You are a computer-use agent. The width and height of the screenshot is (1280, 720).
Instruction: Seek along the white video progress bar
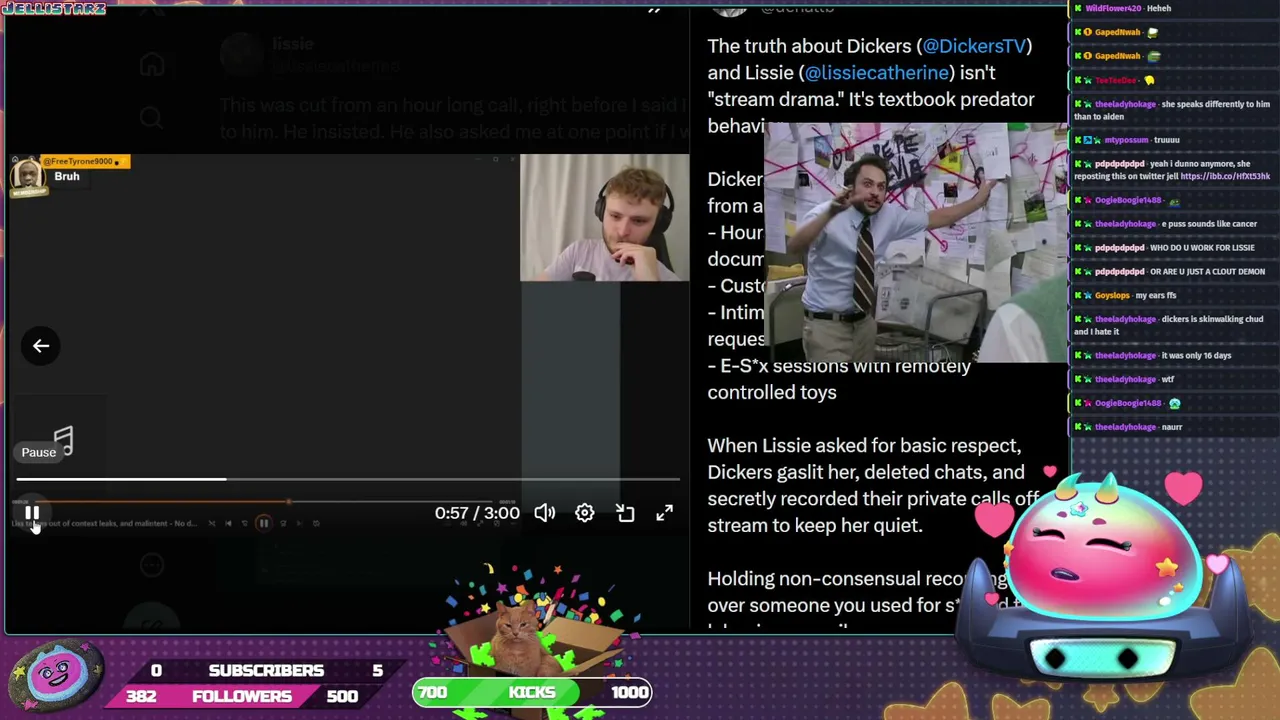tap(348, 480)
